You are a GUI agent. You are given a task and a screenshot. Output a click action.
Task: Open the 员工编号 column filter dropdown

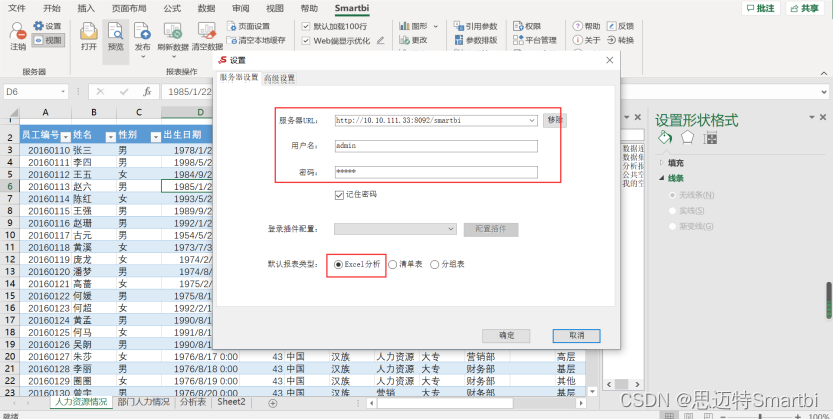(x=65, y=136)
